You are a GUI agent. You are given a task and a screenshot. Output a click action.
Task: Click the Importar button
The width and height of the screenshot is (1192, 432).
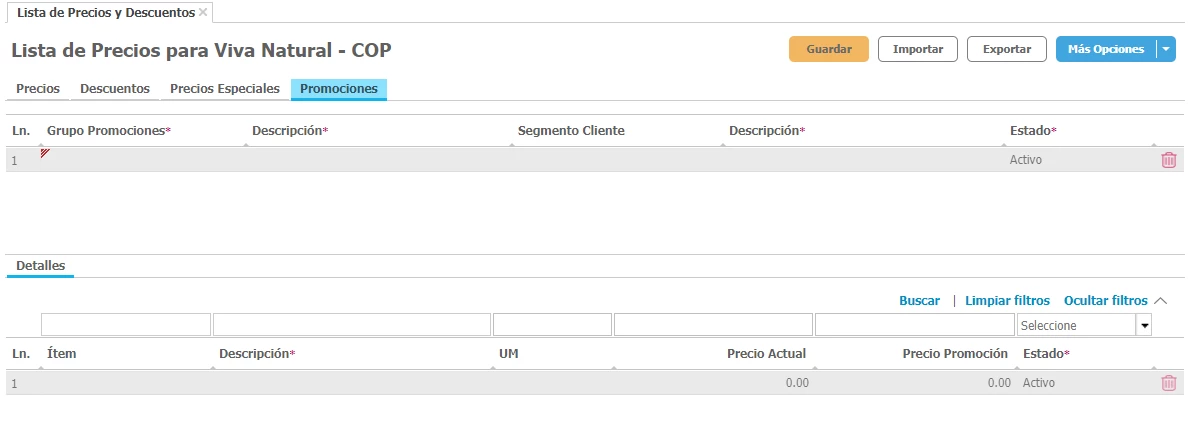pos(918,49)
